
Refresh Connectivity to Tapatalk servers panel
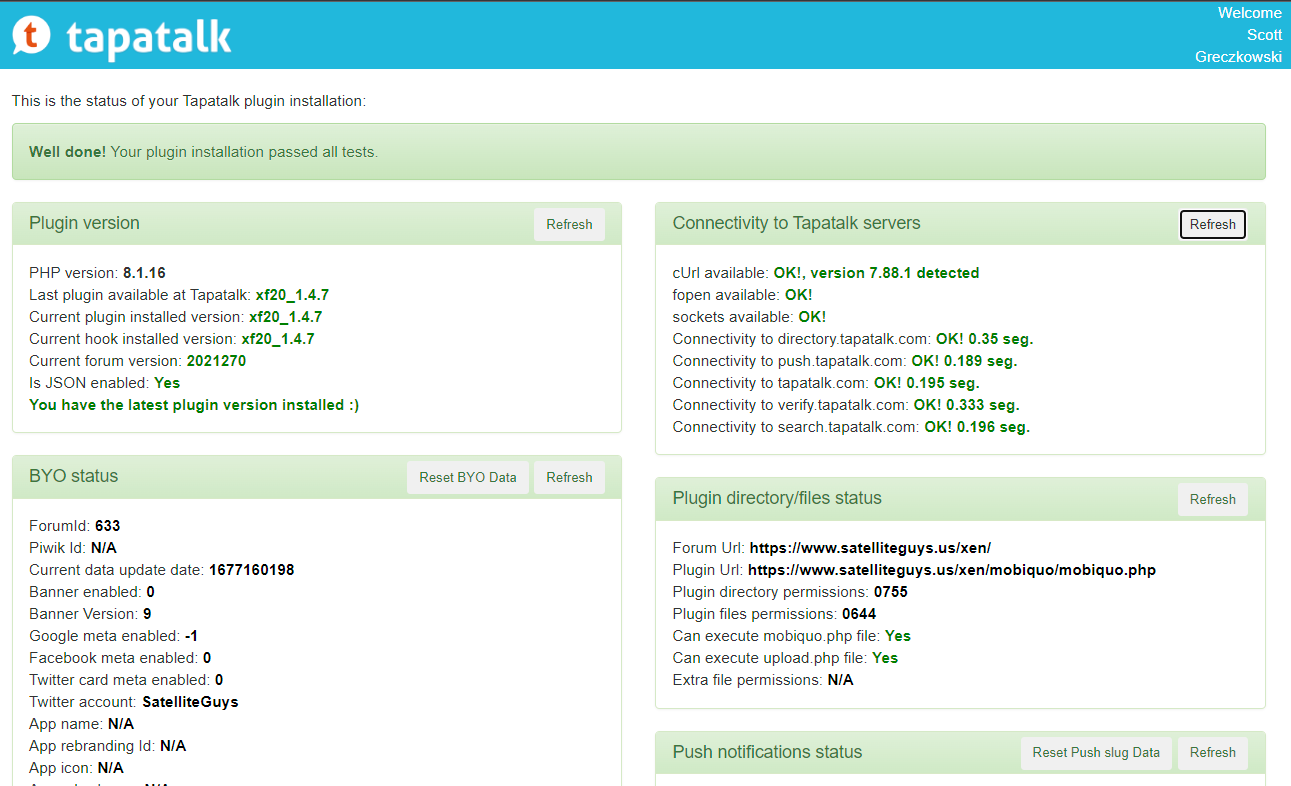[1213, 224]
